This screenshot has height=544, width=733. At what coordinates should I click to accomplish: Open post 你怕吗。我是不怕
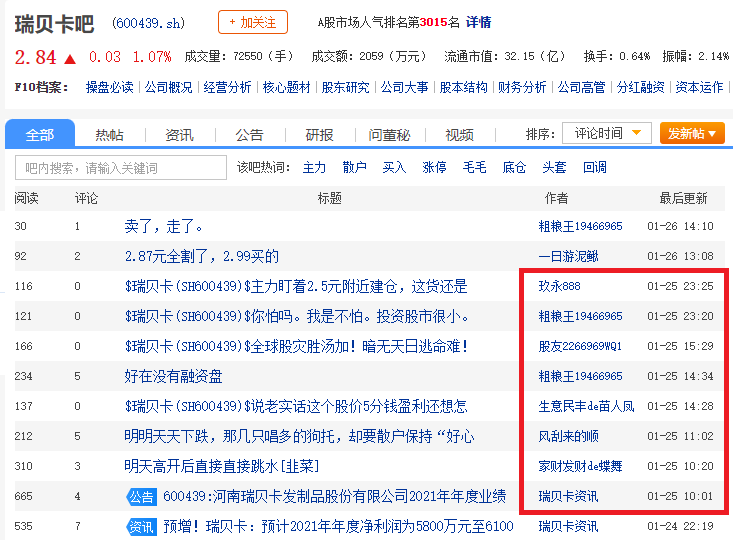297,316
